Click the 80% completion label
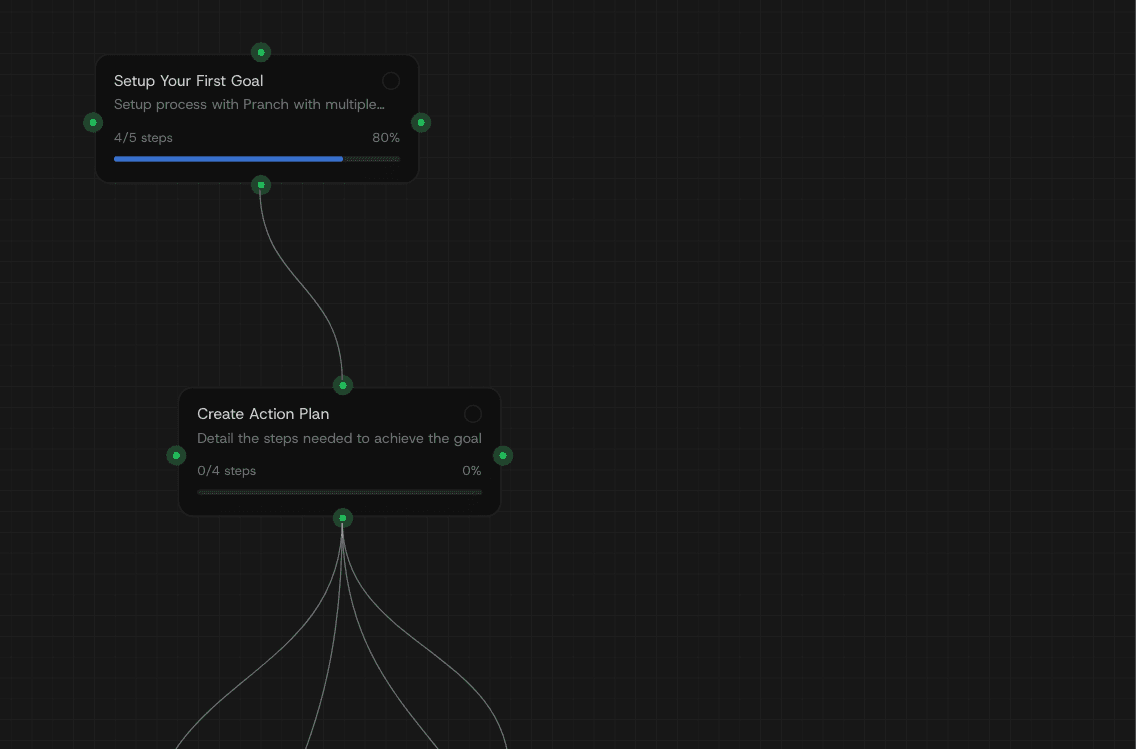The height and width of the screenshot is (749, 1136). (x=385, y=138)
